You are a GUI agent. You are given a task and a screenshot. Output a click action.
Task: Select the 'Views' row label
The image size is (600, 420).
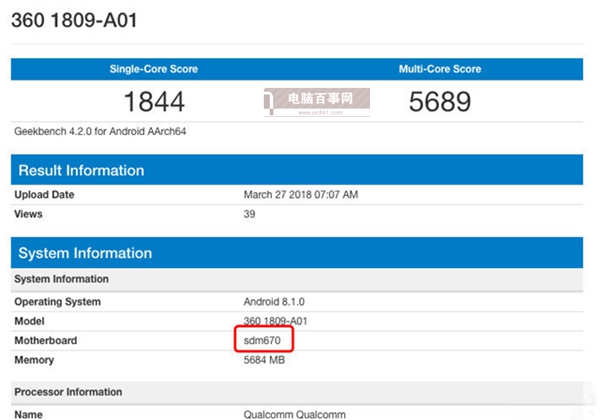pyautogui.click(x=28, y=214)
